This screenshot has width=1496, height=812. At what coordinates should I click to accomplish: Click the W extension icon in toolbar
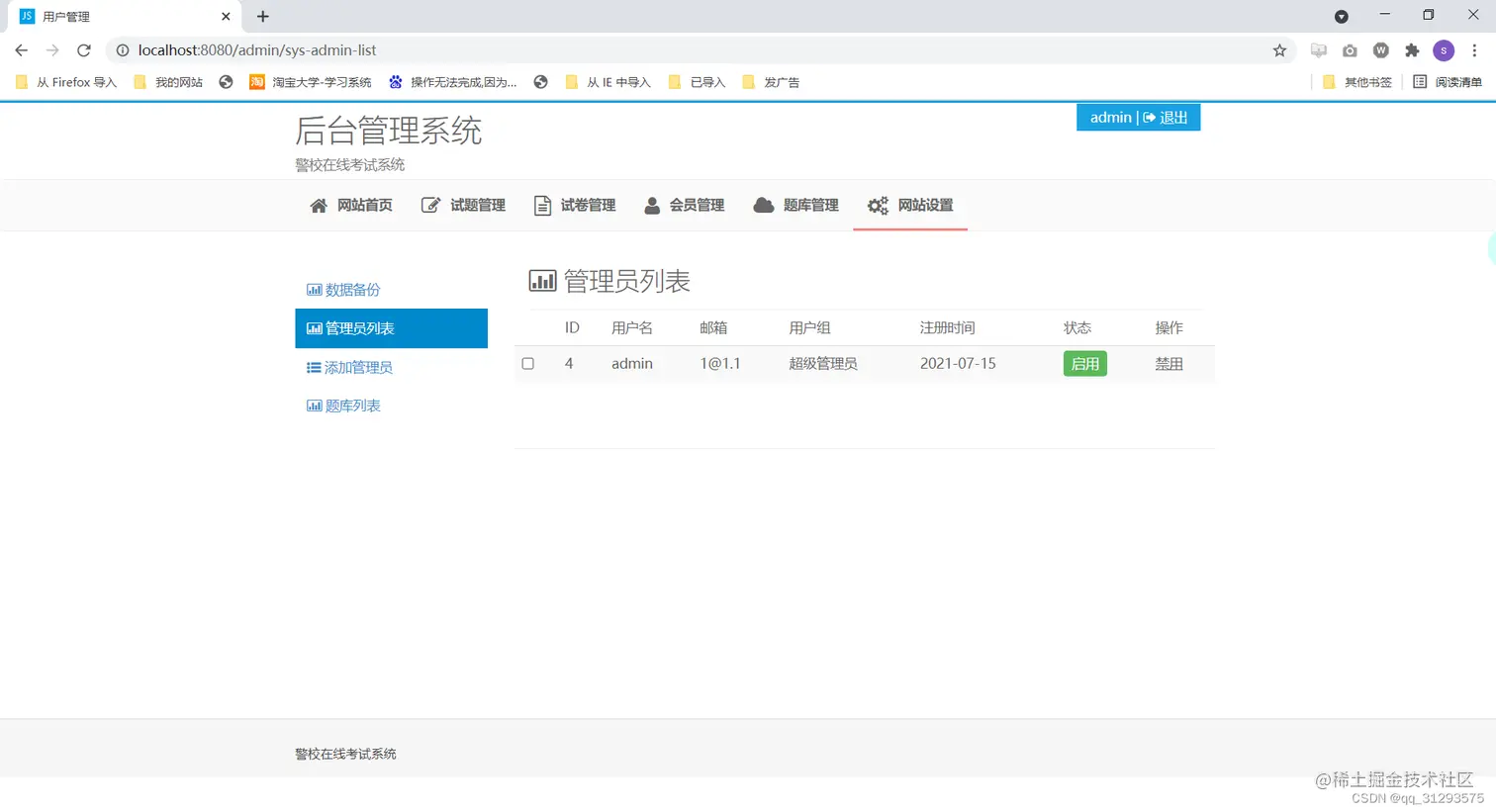[1381, 50]
